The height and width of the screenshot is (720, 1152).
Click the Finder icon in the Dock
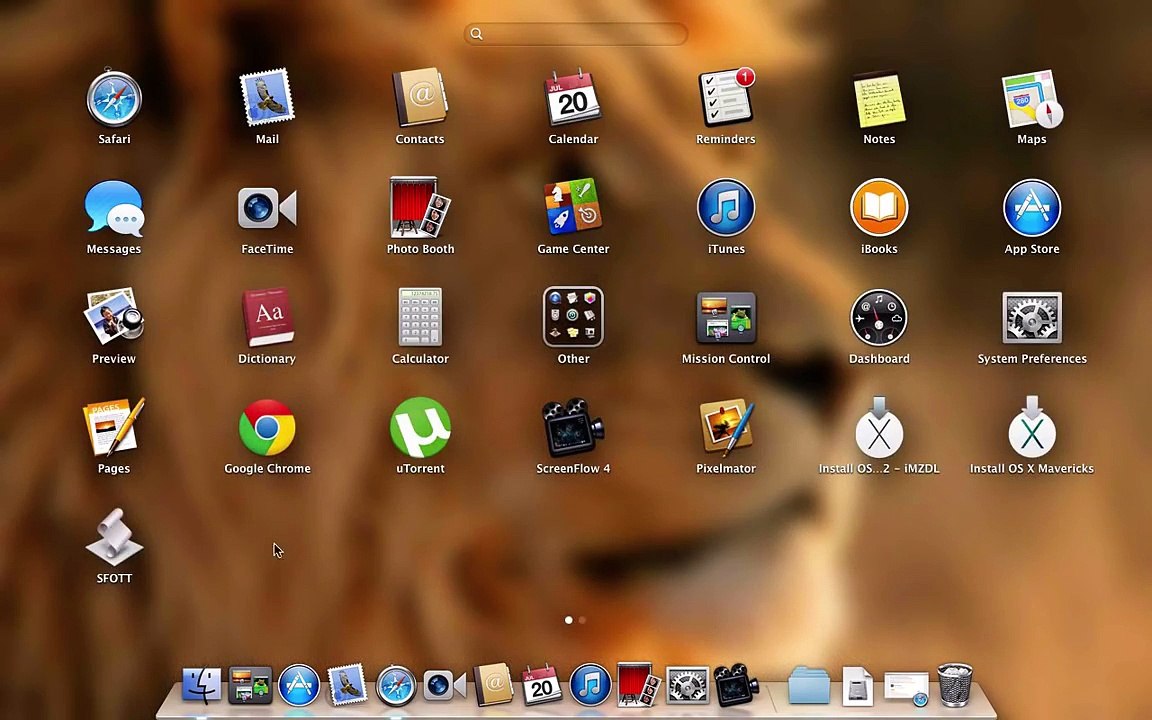pyautogui.click(x=201, y=685)
